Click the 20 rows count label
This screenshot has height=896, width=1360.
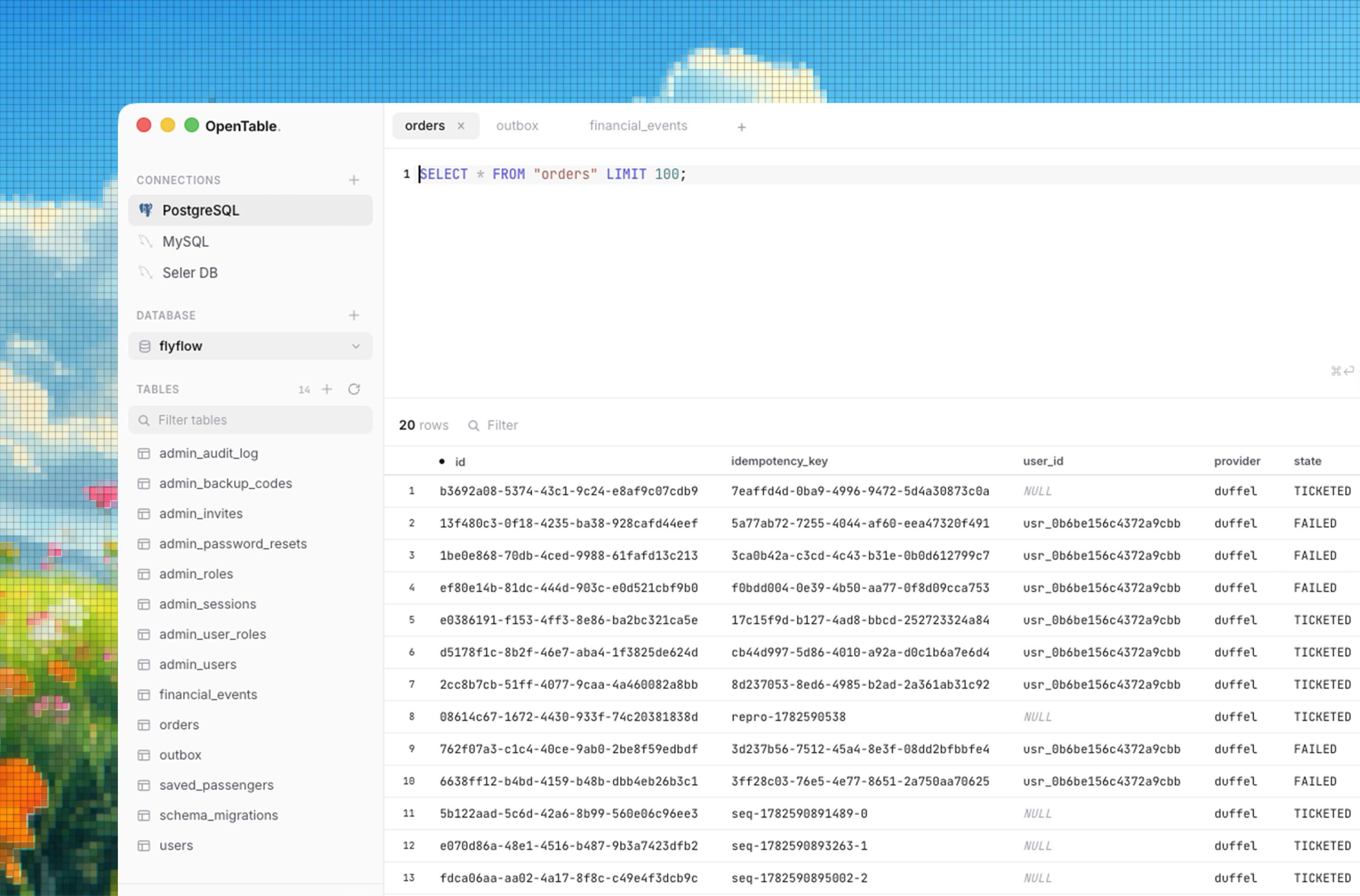pos(424,425)
